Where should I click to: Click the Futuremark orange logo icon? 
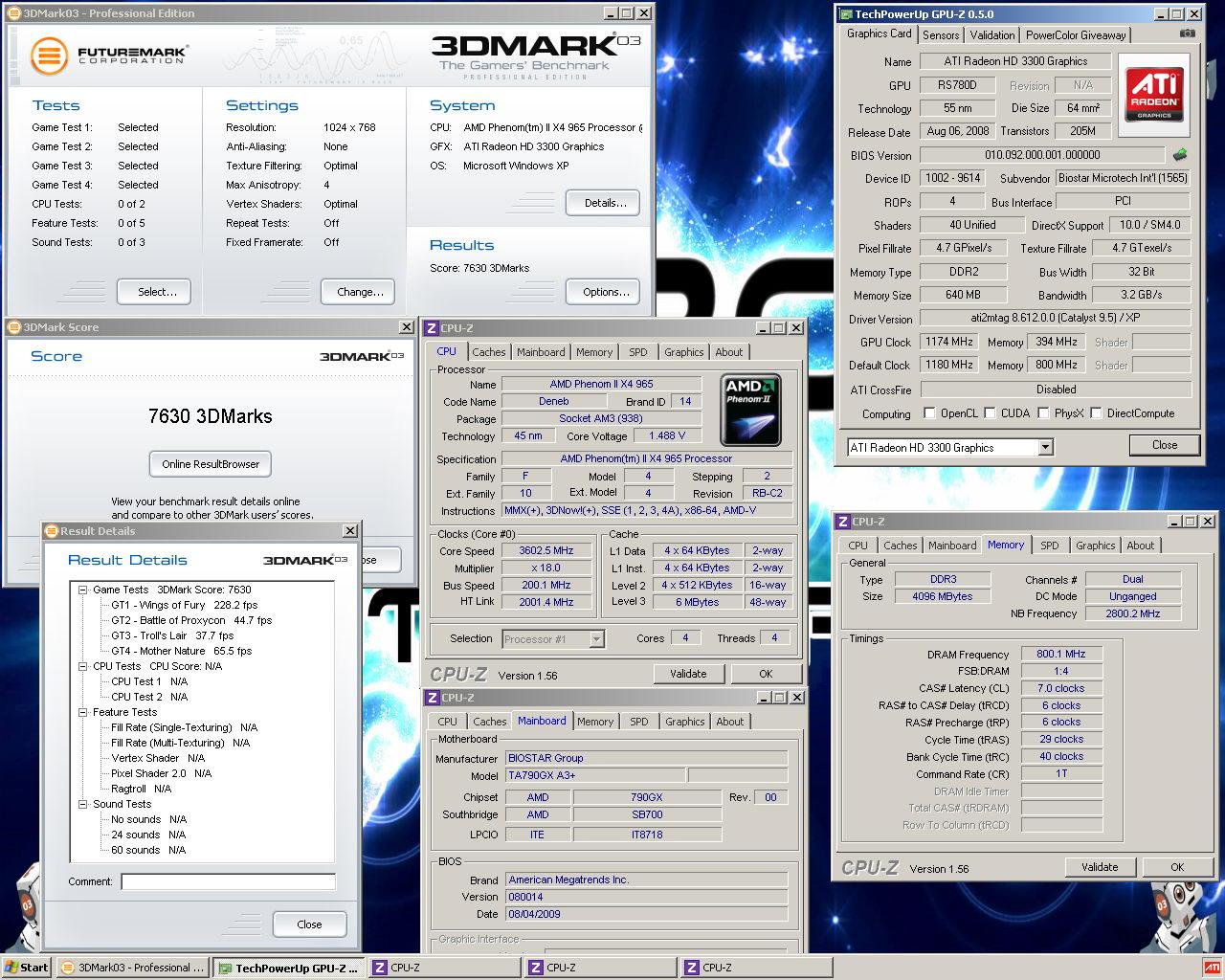click(49, 56)
